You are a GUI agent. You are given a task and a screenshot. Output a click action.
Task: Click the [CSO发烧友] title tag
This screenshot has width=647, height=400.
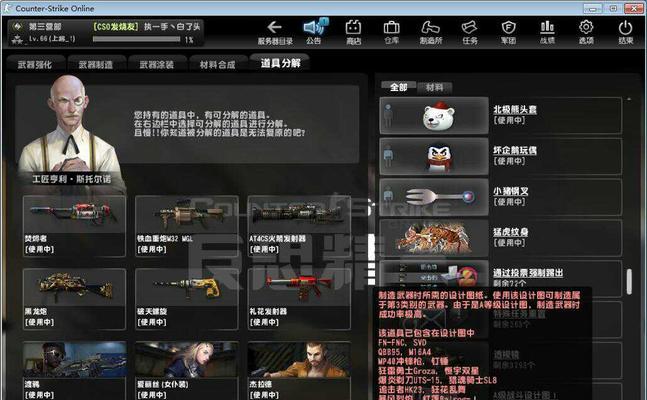click(x=116, y=27)
